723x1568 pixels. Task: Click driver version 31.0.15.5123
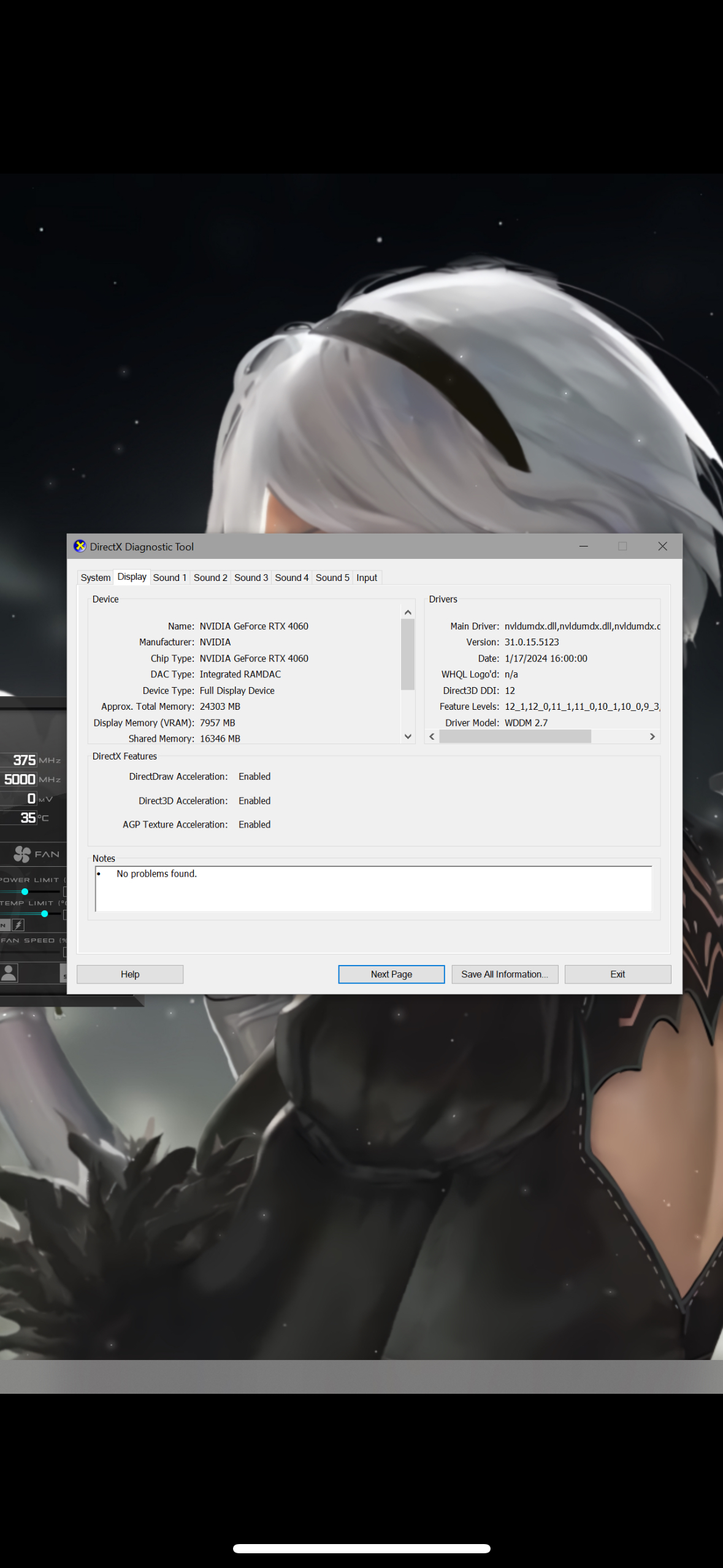(532, 642)
